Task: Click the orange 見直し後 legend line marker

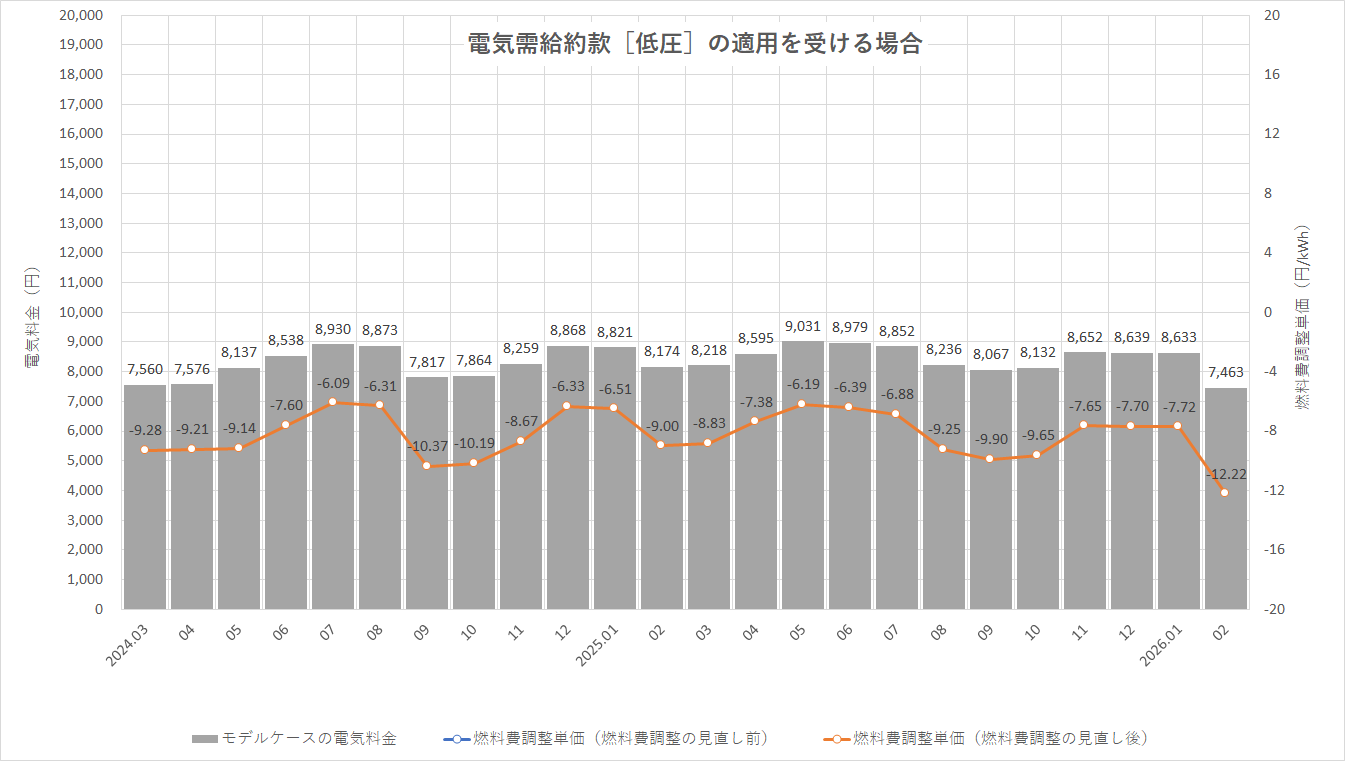Action: coord(836,739)
